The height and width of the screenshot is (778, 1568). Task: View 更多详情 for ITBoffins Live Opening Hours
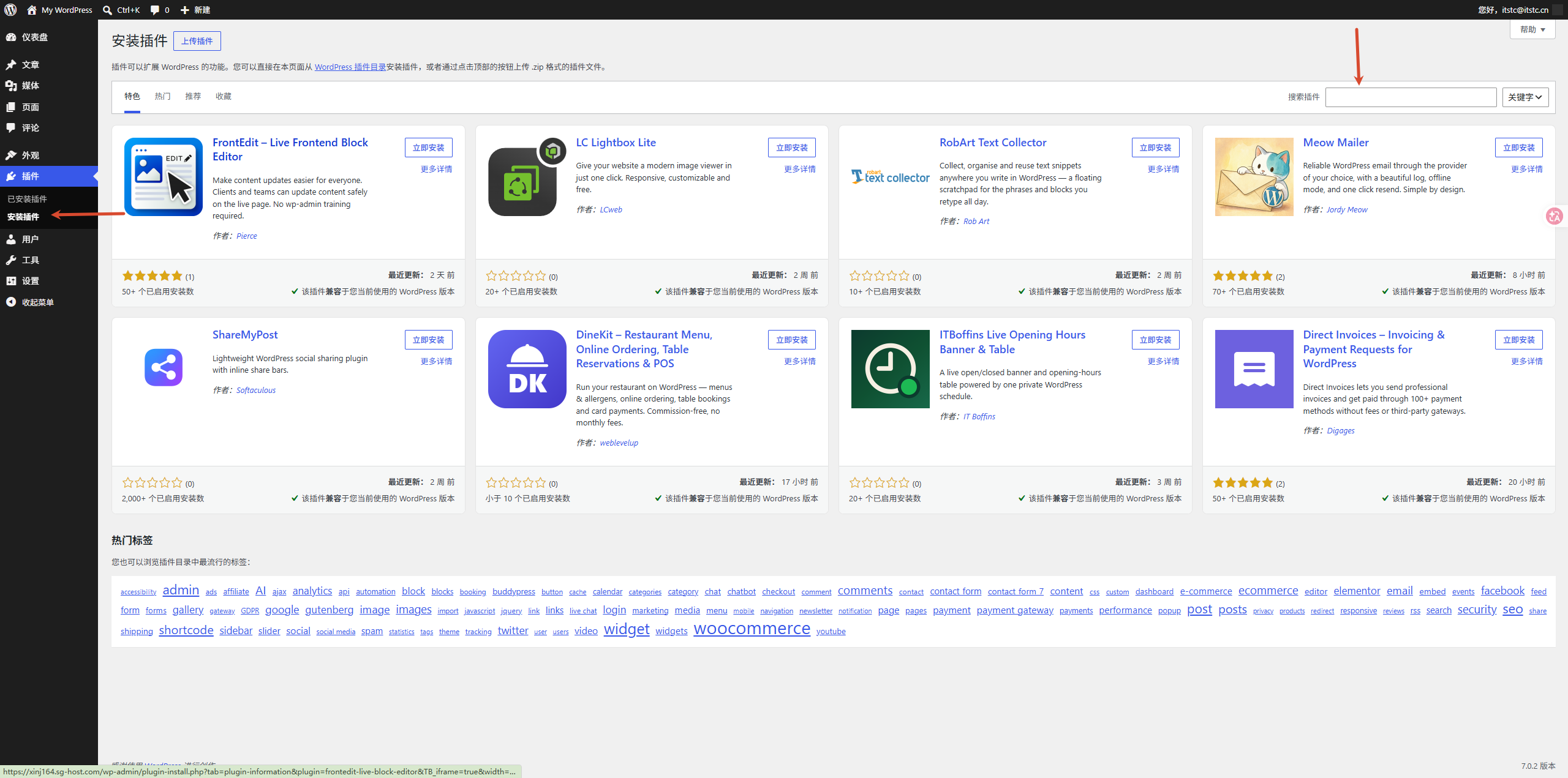pyautogui.click(x=1164, y=361)
